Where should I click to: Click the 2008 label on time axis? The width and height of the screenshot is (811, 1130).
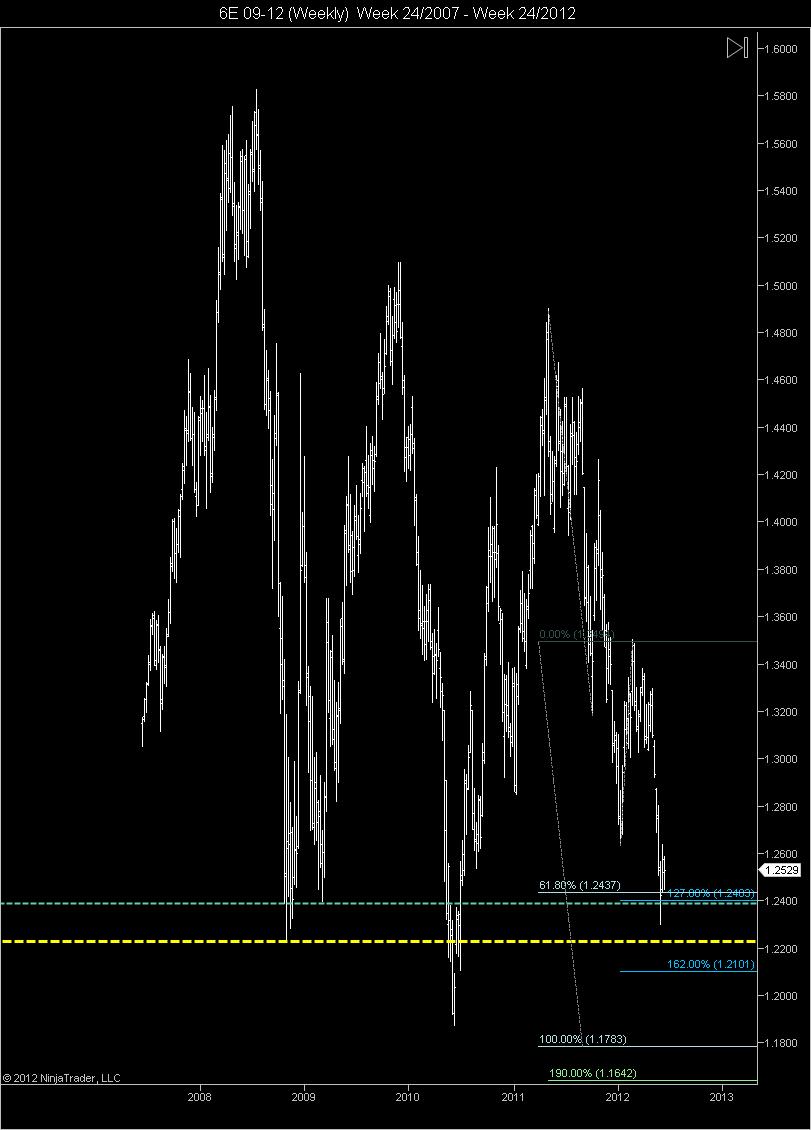[x=199, y=1097]
